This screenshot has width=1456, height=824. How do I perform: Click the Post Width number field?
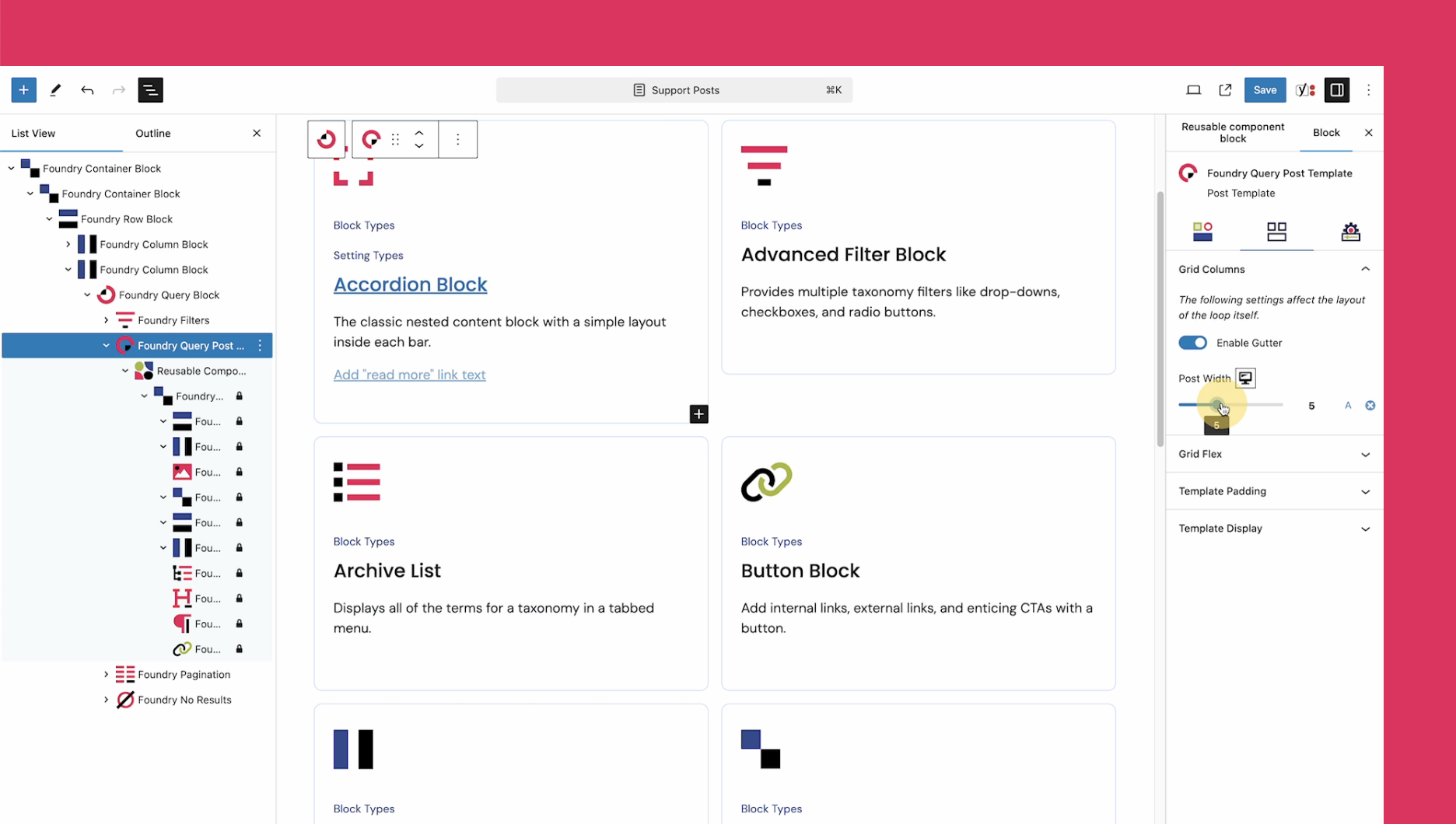1311,406
